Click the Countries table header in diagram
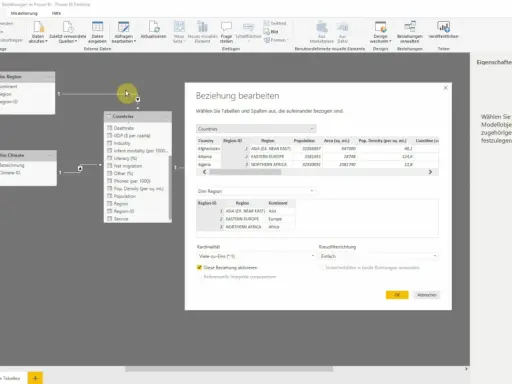This screenshot has height=384, width=512. [x=138, y=116]
